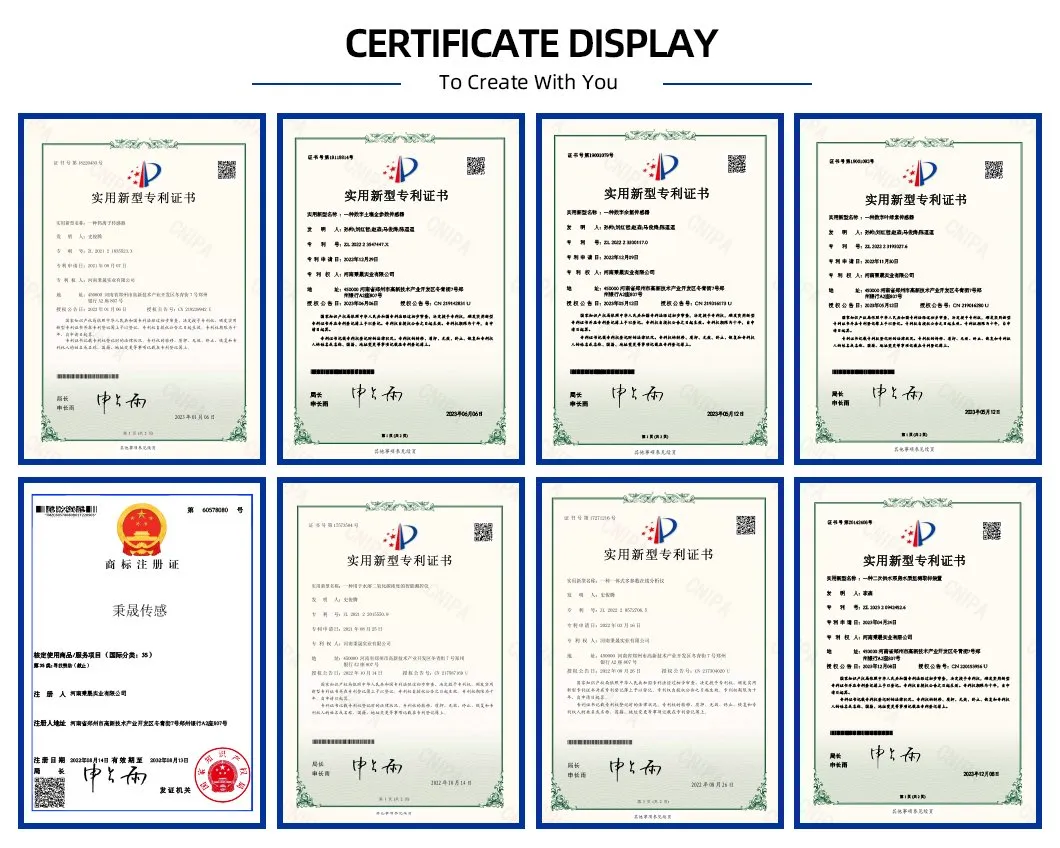Click the QR code on the top-left patent certificate

226,169
